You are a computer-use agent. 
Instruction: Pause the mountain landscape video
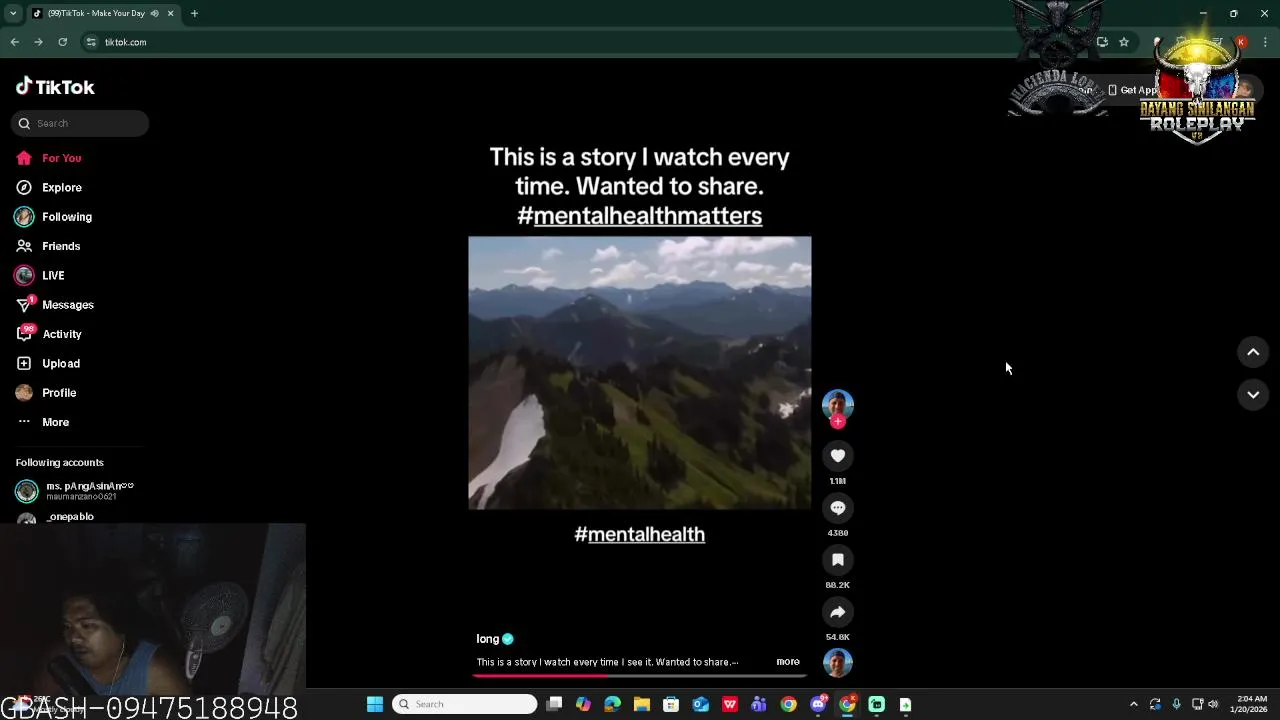pos(640,373)
